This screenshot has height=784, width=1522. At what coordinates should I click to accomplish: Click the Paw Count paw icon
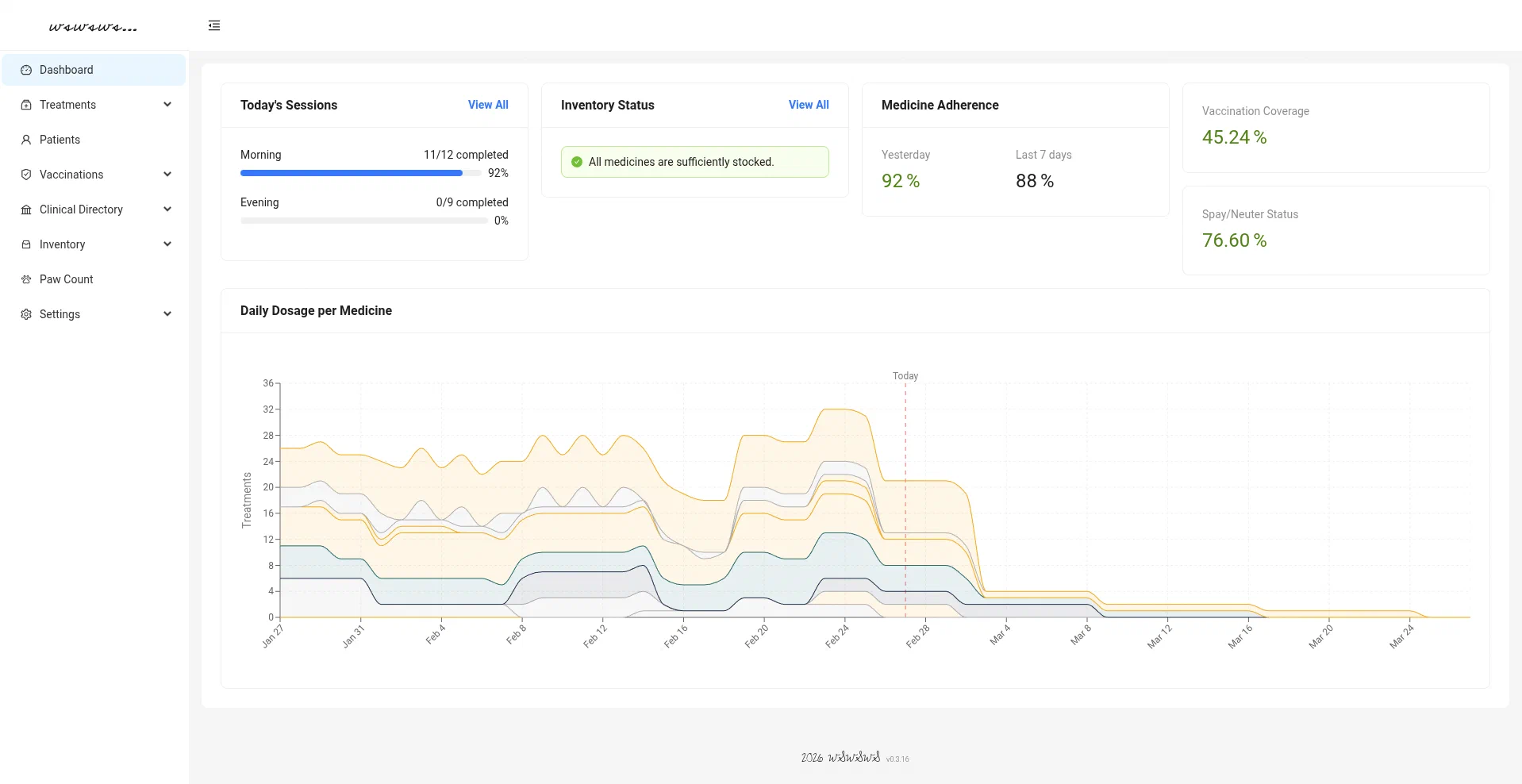coord(26,279)
